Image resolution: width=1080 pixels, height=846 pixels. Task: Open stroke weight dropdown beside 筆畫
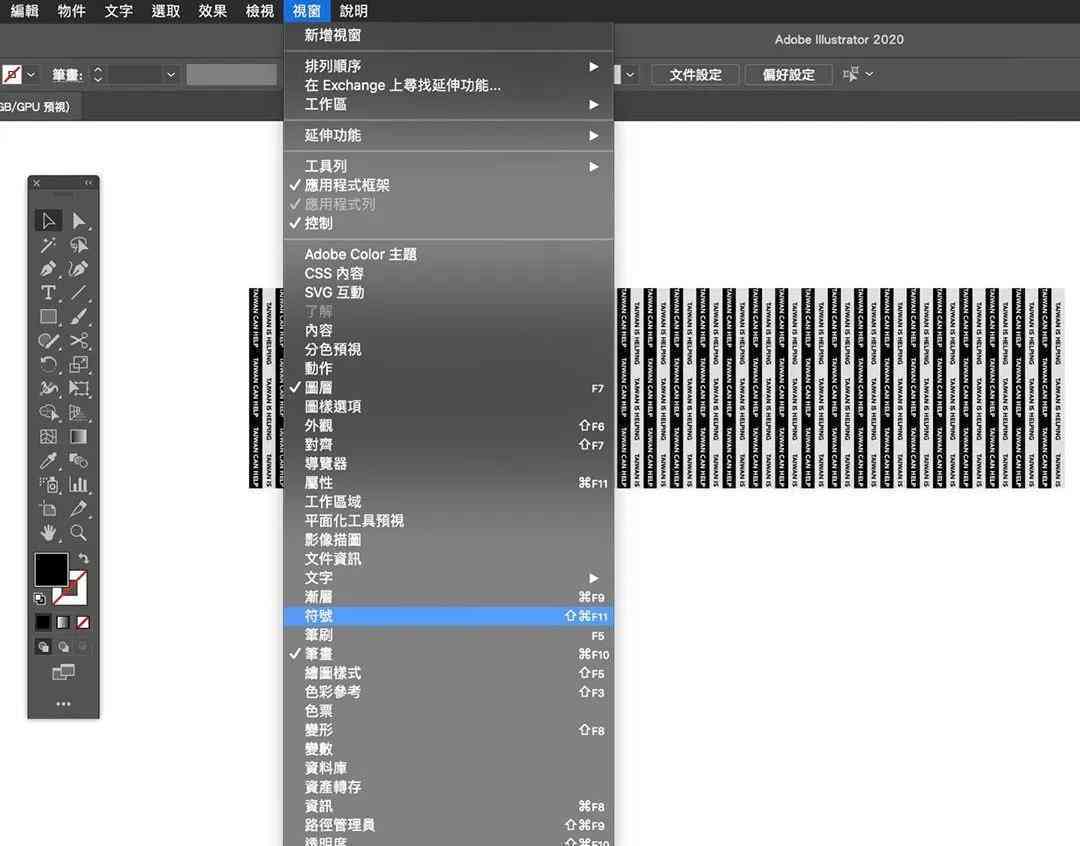click(x=171, y=74)
